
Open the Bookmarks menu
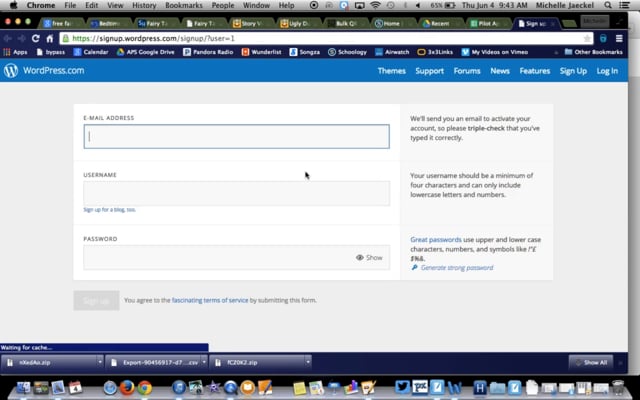click(x=184, y=5)
